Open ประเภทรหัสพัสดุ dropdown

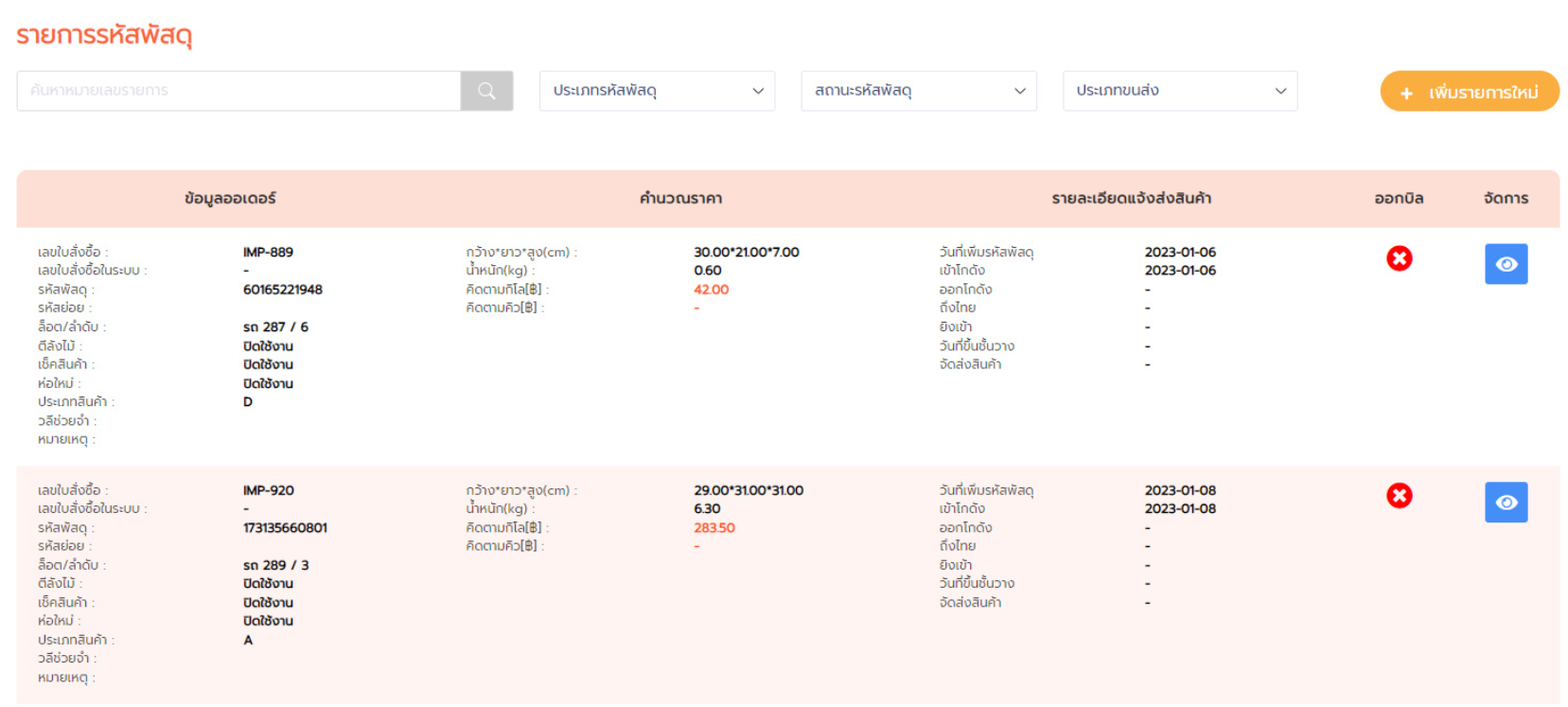pos(657,91)
